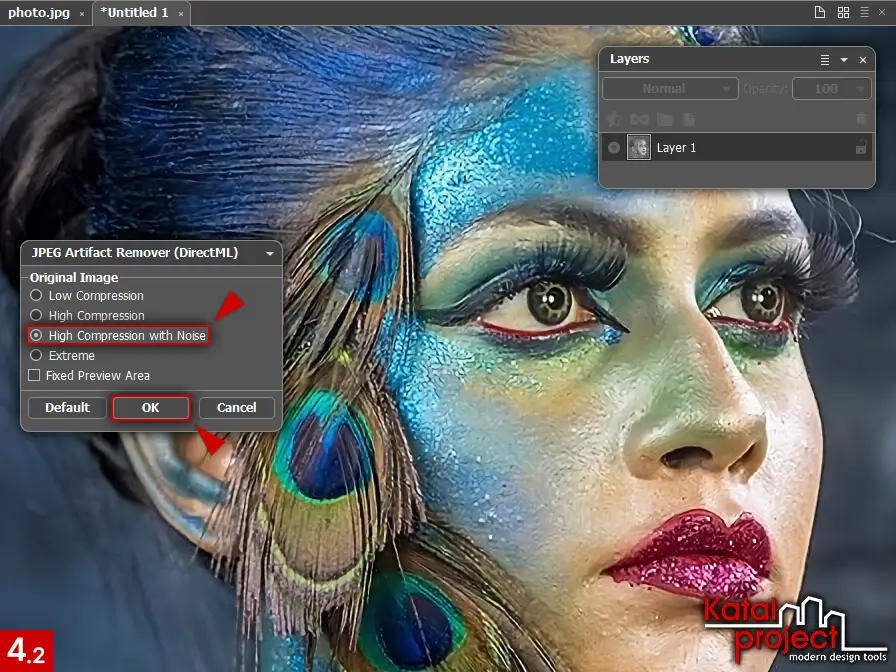
Task: Open the Layers panel hamburger menu
Action: (x=825, y=60)
